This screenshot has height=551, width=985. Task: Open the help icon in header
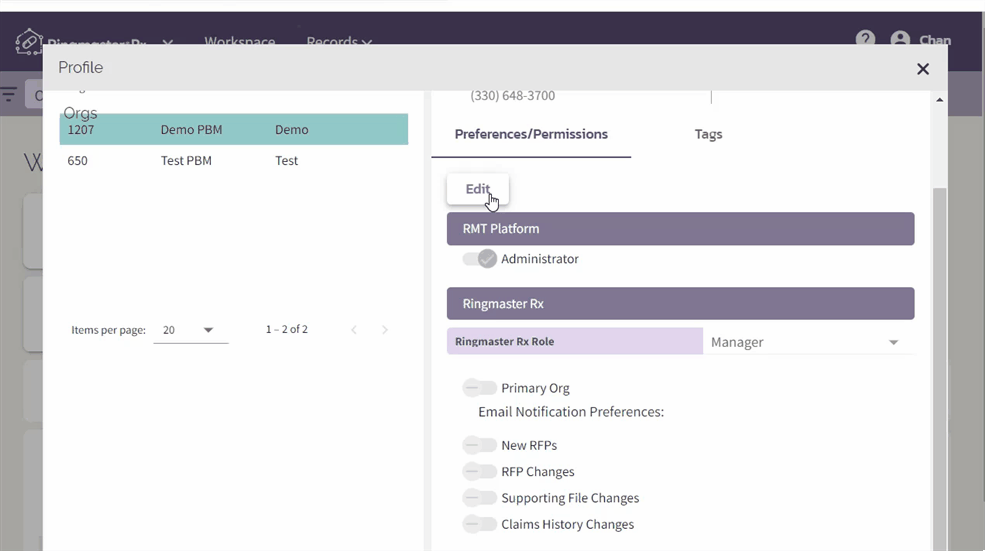(x=865, y=39)
